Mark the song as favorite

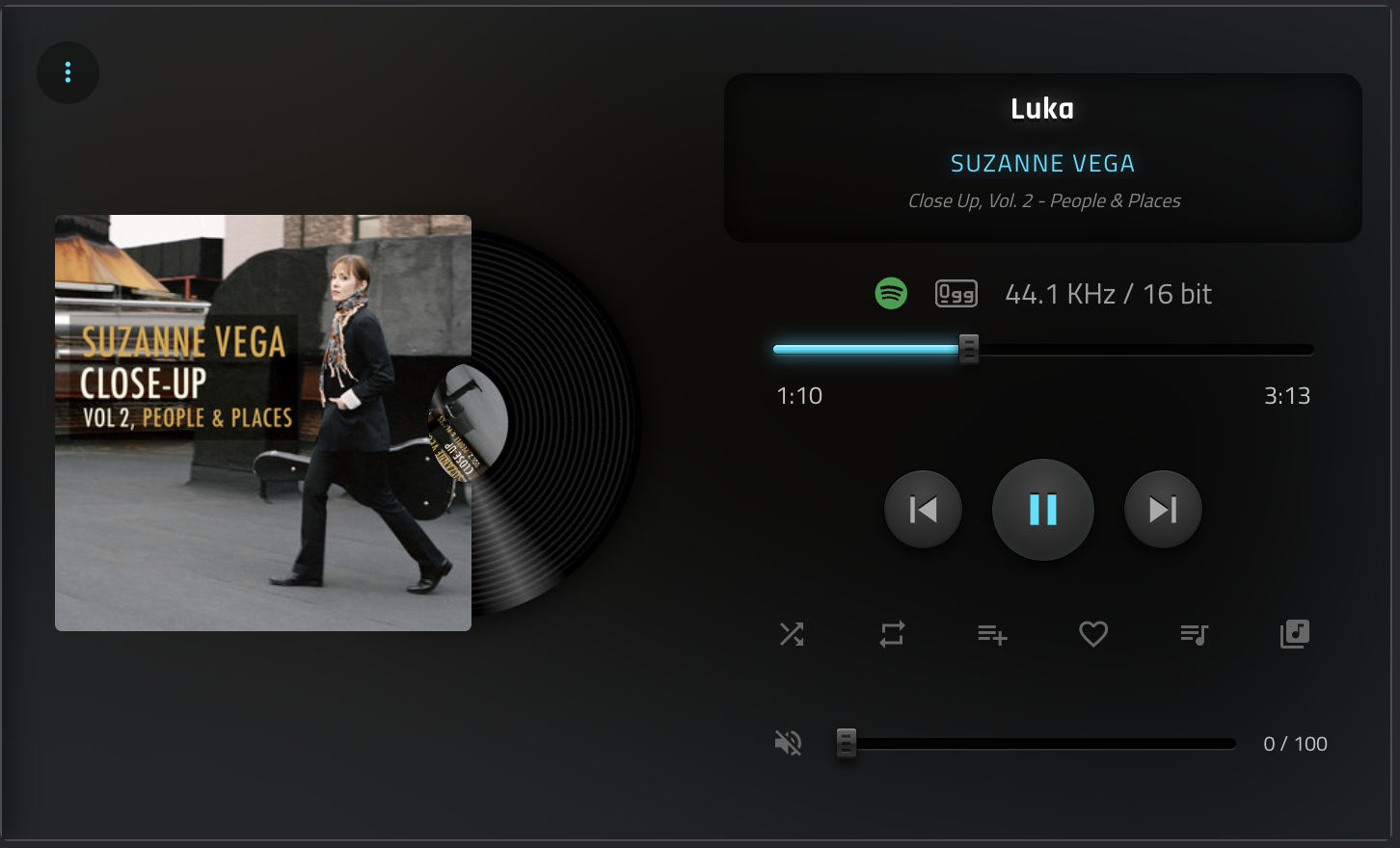(1093, 634)
